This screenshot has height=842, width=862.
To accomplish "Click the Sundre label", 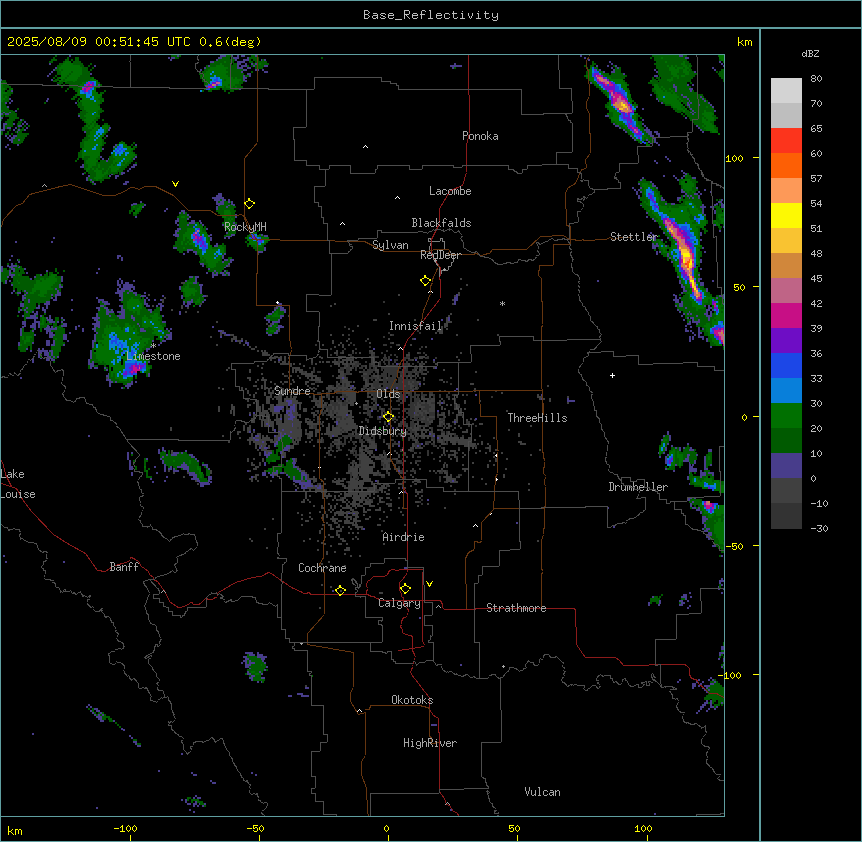I will (292, 391).
